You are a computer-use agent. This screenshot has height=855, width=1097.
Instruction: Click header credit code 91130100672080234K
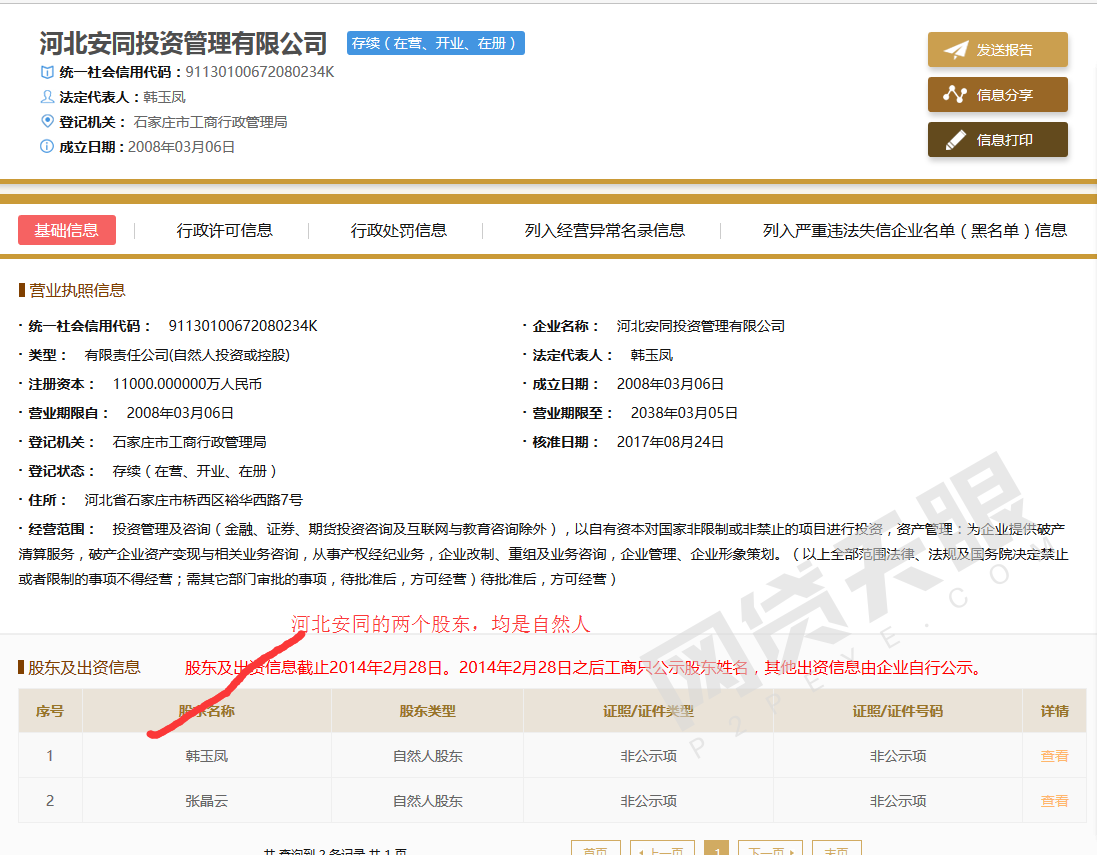pyautogui.click(x=260, y=72)
